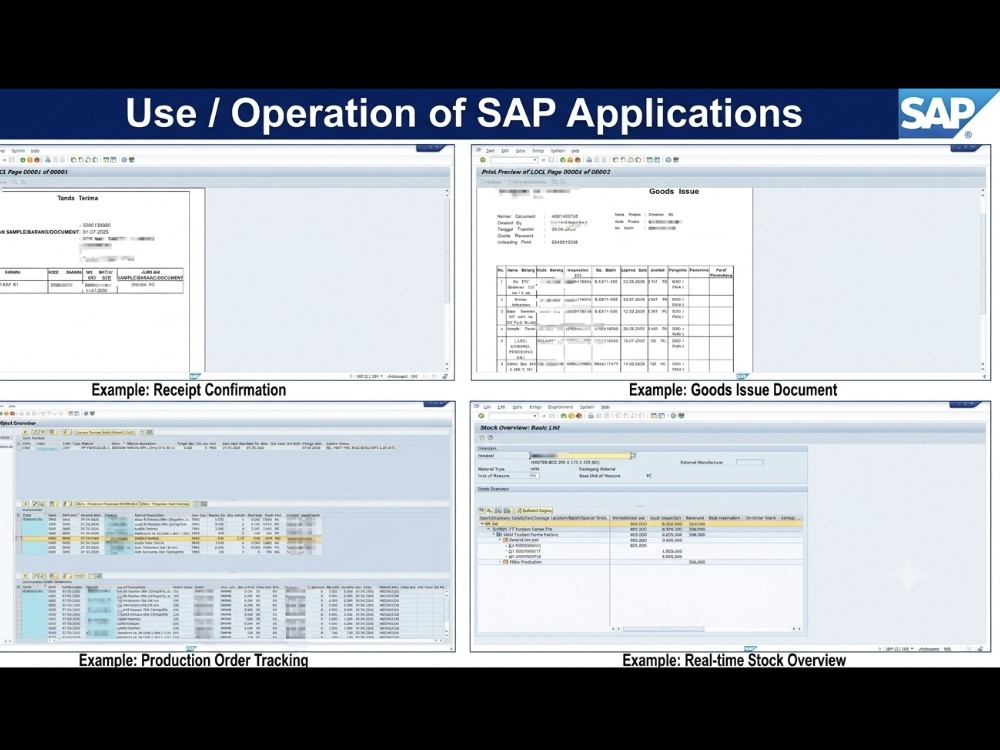The image size is (1000, 750).
Task: Open System menu in Goods Issue window
Action: (557, 151)
